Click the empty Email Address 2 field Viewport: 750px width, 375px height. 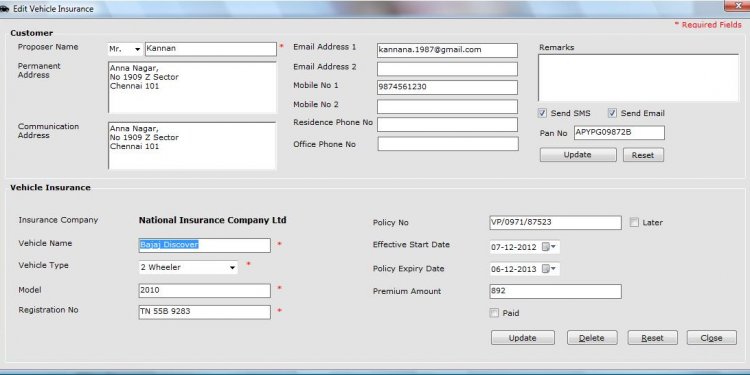coord(447,69)
